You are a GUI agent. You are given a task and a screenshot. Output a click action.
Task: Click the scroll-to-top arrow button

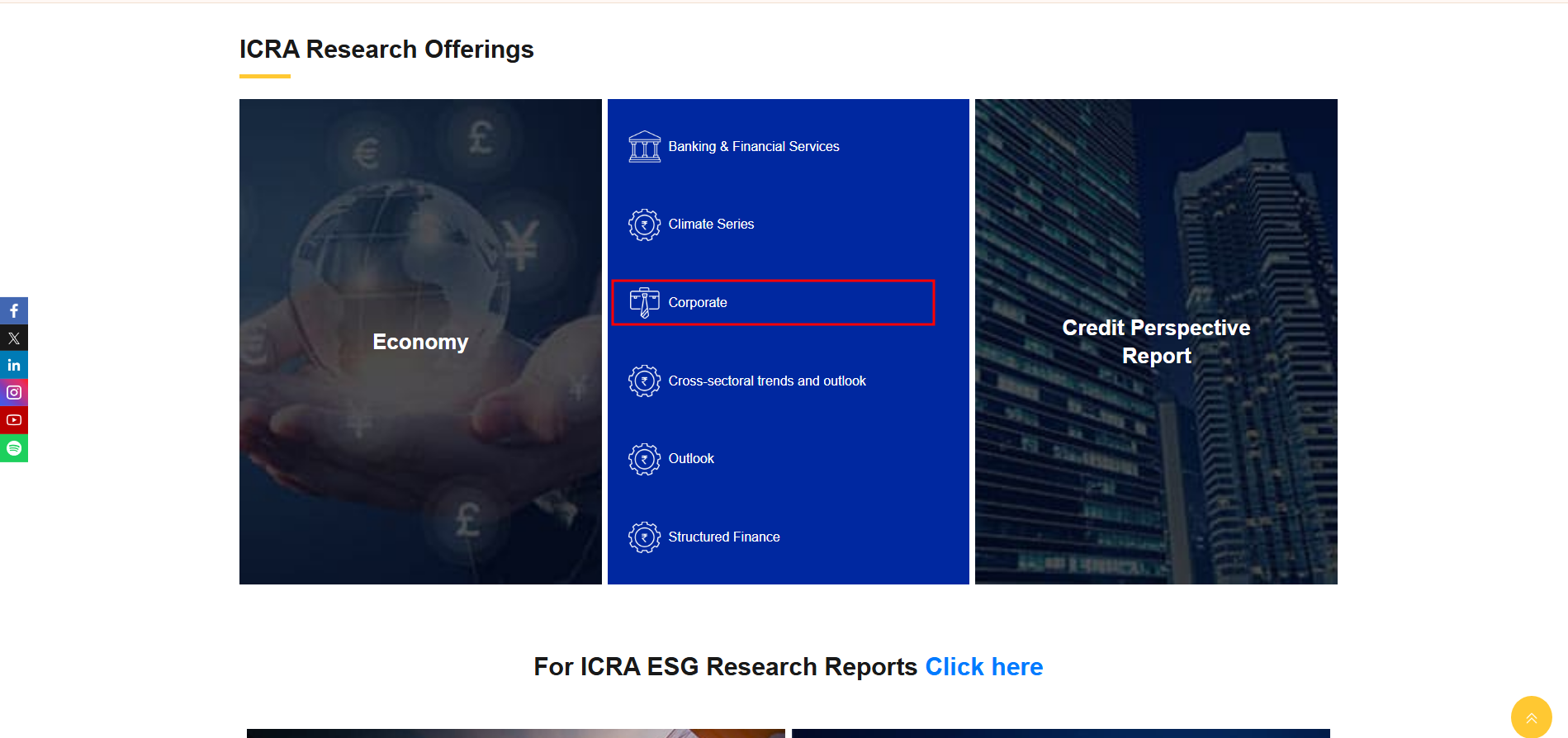tap(1531, 717)
